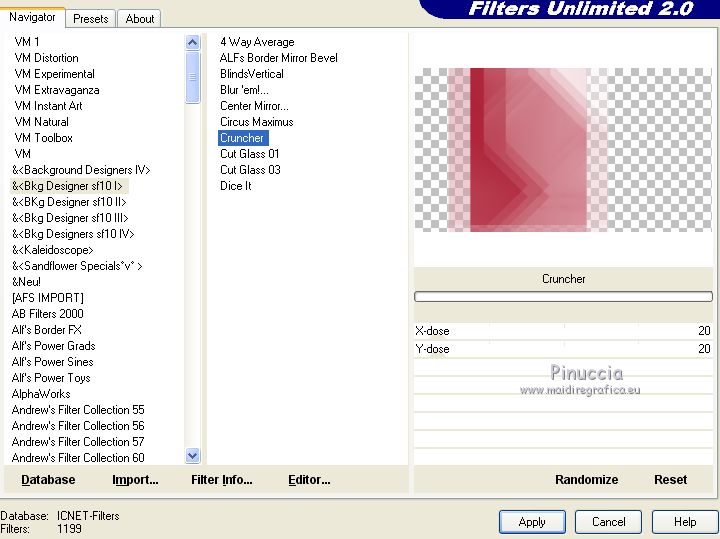This screenshot has height=539, width=720.
Task: Select VM Toolbox category
Action: 43,138
